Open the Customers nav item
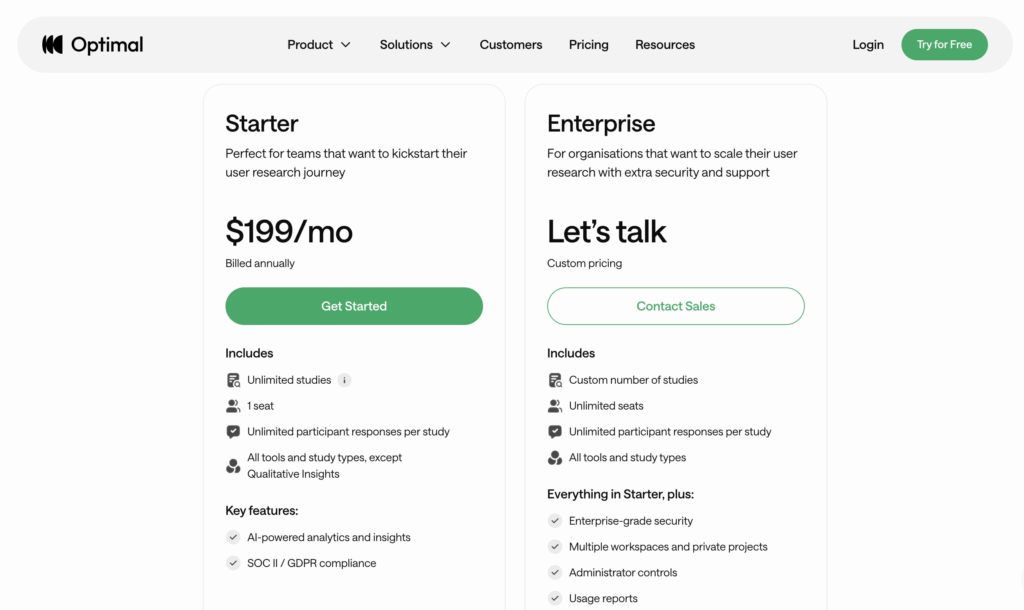The width and height of the screenshot is (1024, 610). [x=511, y=45]
